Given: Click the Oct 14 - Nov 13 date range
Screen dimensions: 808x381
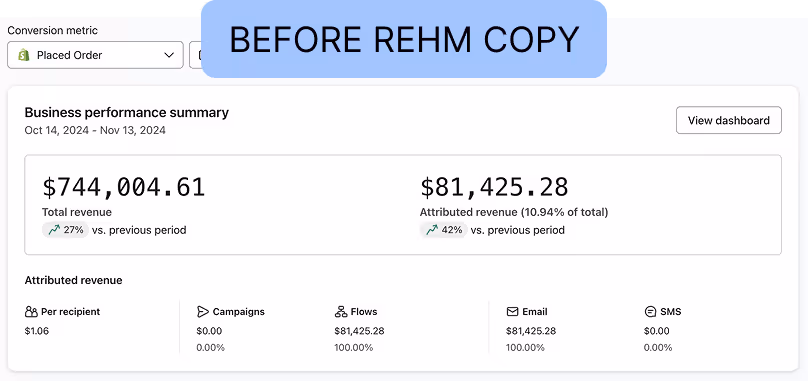Looking at the screenshot, I should [95, 130].
